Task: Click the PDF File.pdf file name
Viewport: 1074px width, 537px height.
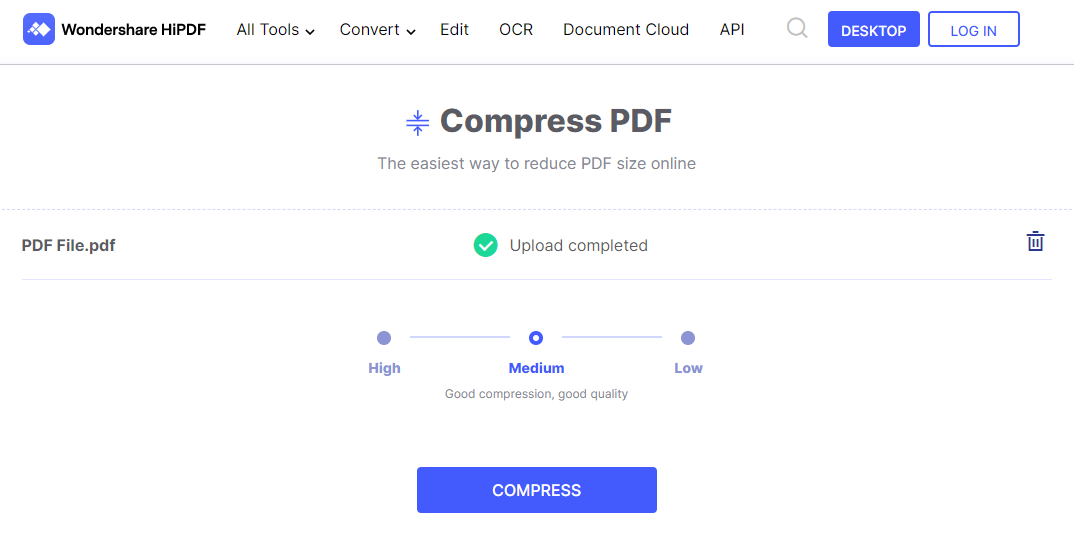Action: coord(68,245)
